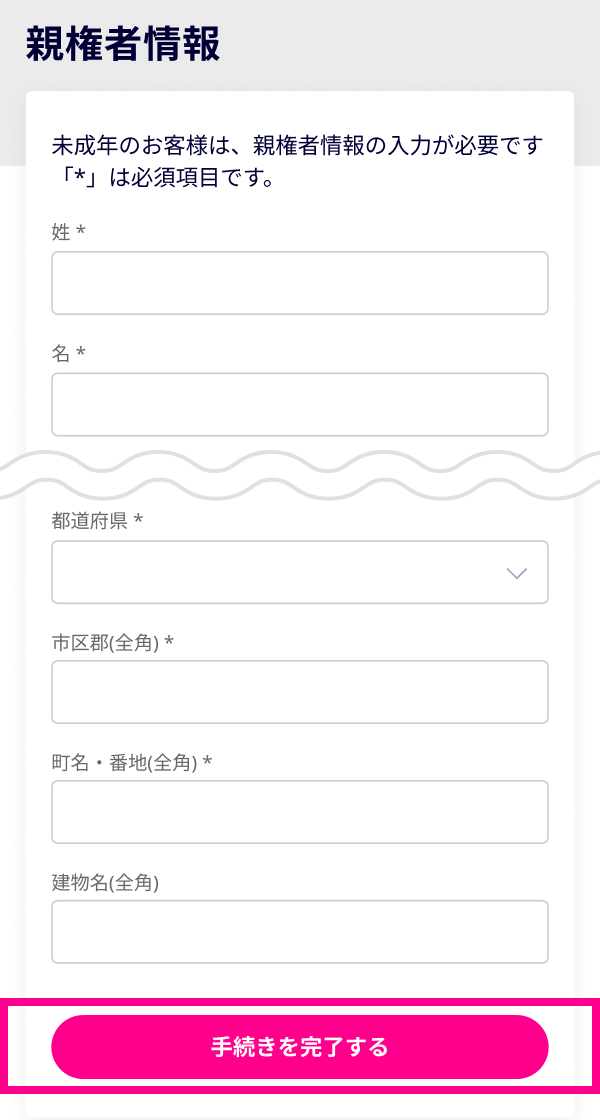The width and height of the screenshot is (600, 1120).
Task: Click into the 町名・番地(全角) text field
Action: [x=300, y=811]
